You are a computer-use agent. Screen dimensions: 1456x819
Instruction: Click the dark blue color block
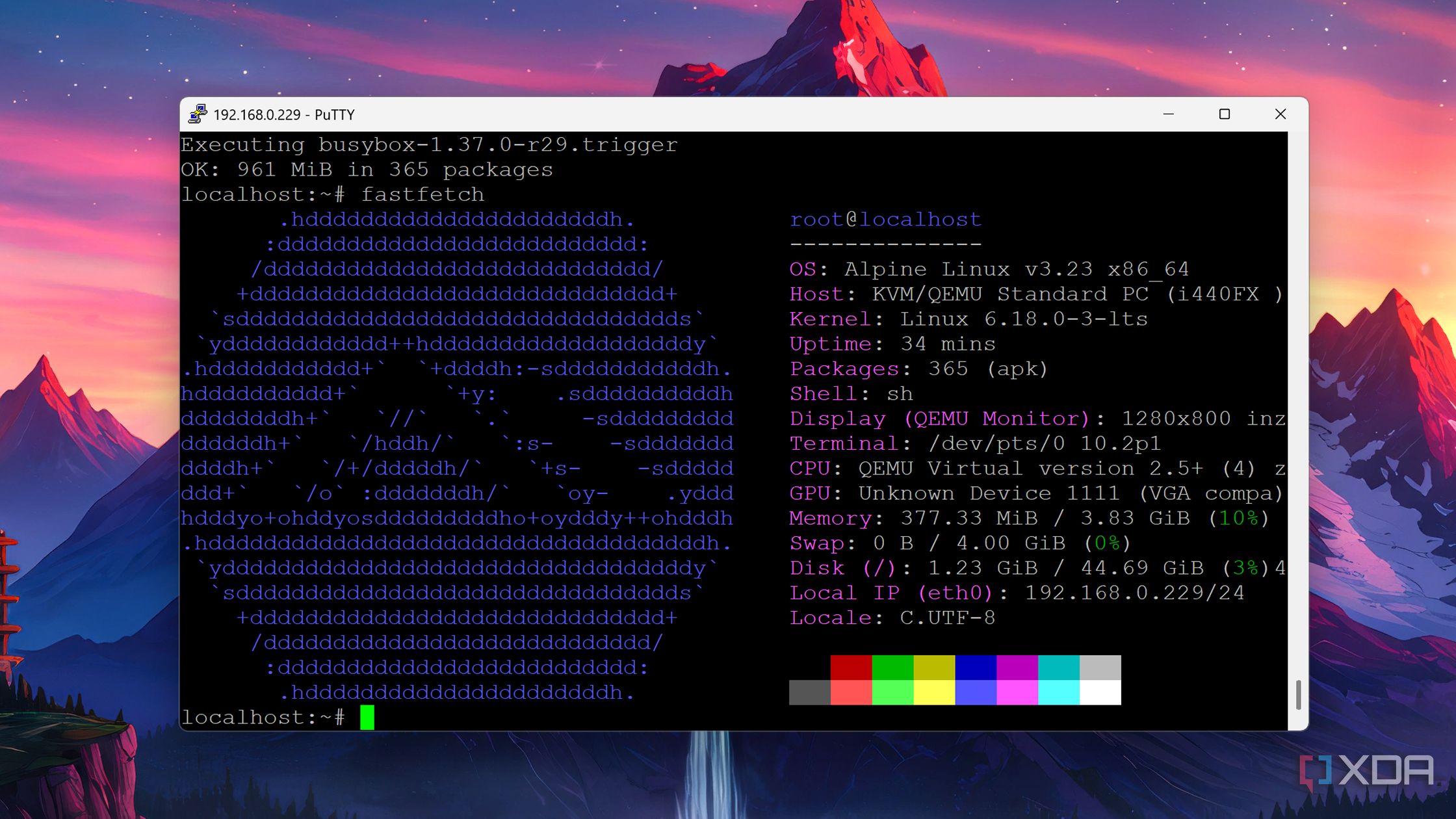pos(976,668)
